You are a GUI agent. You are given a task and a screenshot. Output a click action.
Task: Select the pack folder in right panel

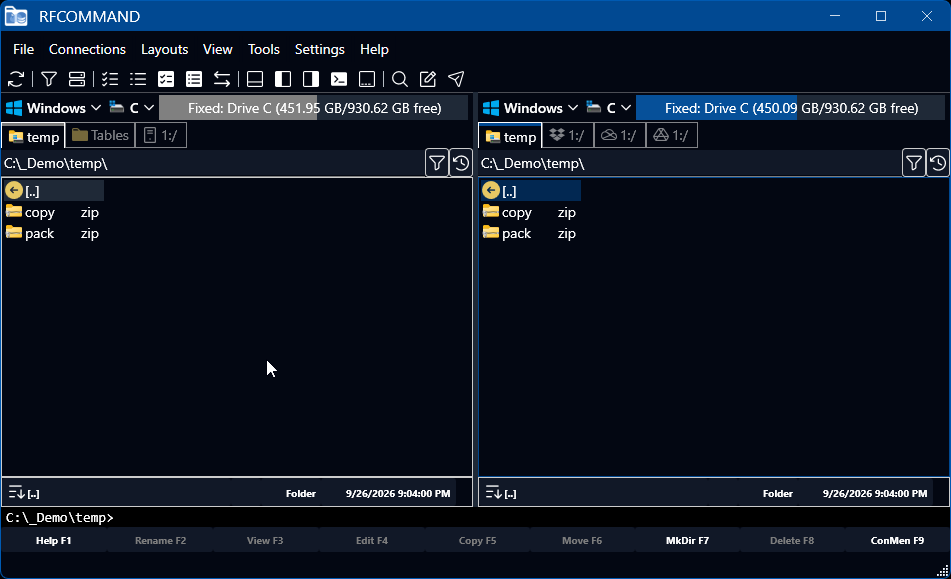click(x=531, y=233)
